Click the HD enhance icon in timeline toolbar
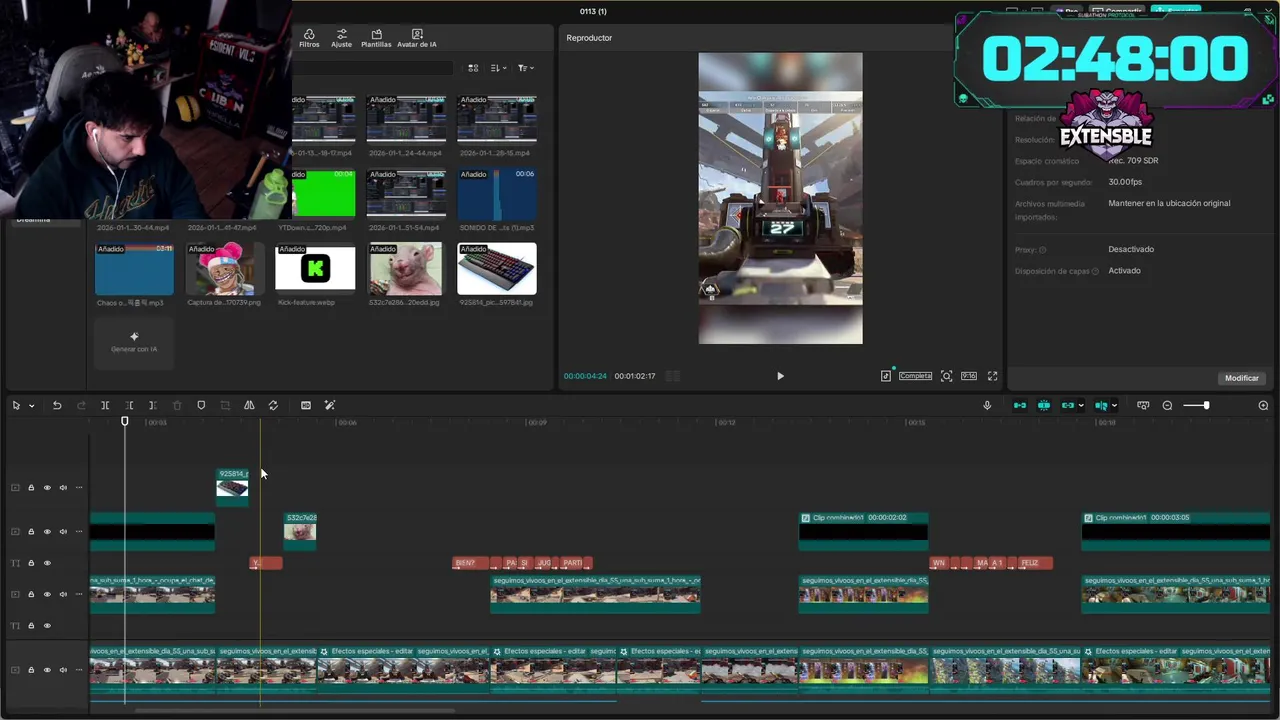This screenshot has width=1280, height=720. click(x=306, y=405)
